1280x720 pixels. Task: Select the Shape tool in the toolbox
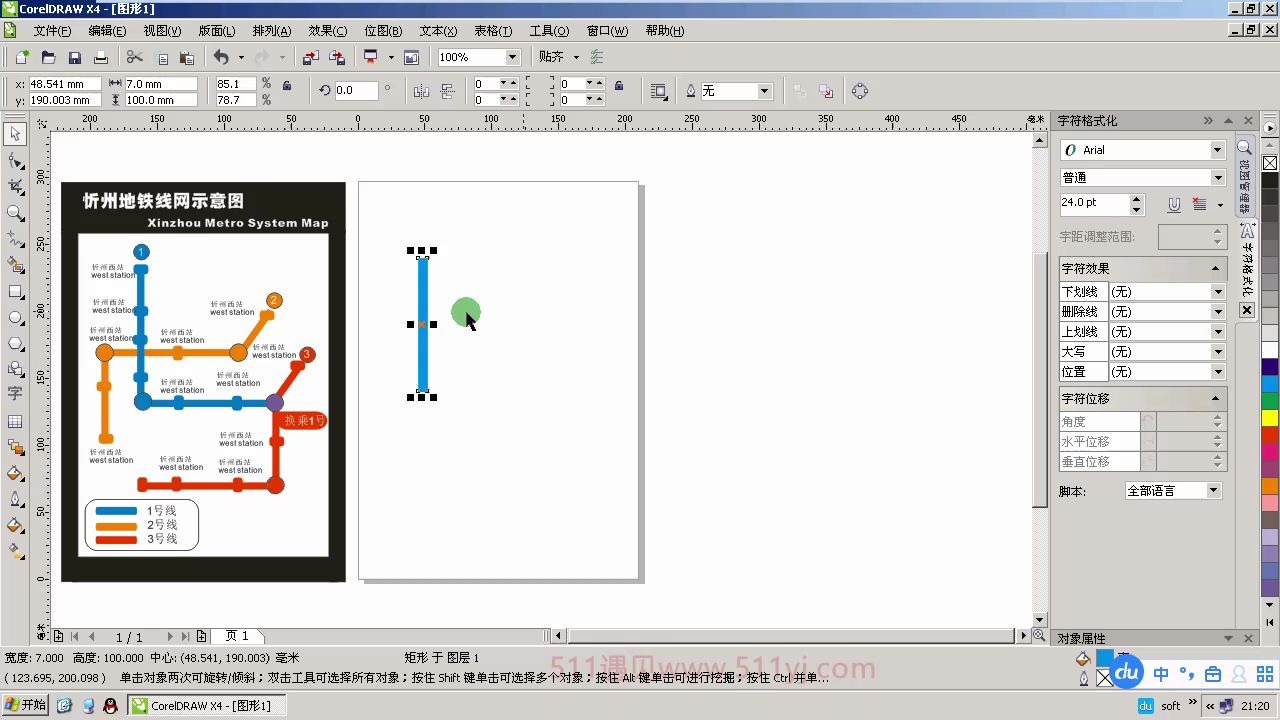click(x=15, y=159)
